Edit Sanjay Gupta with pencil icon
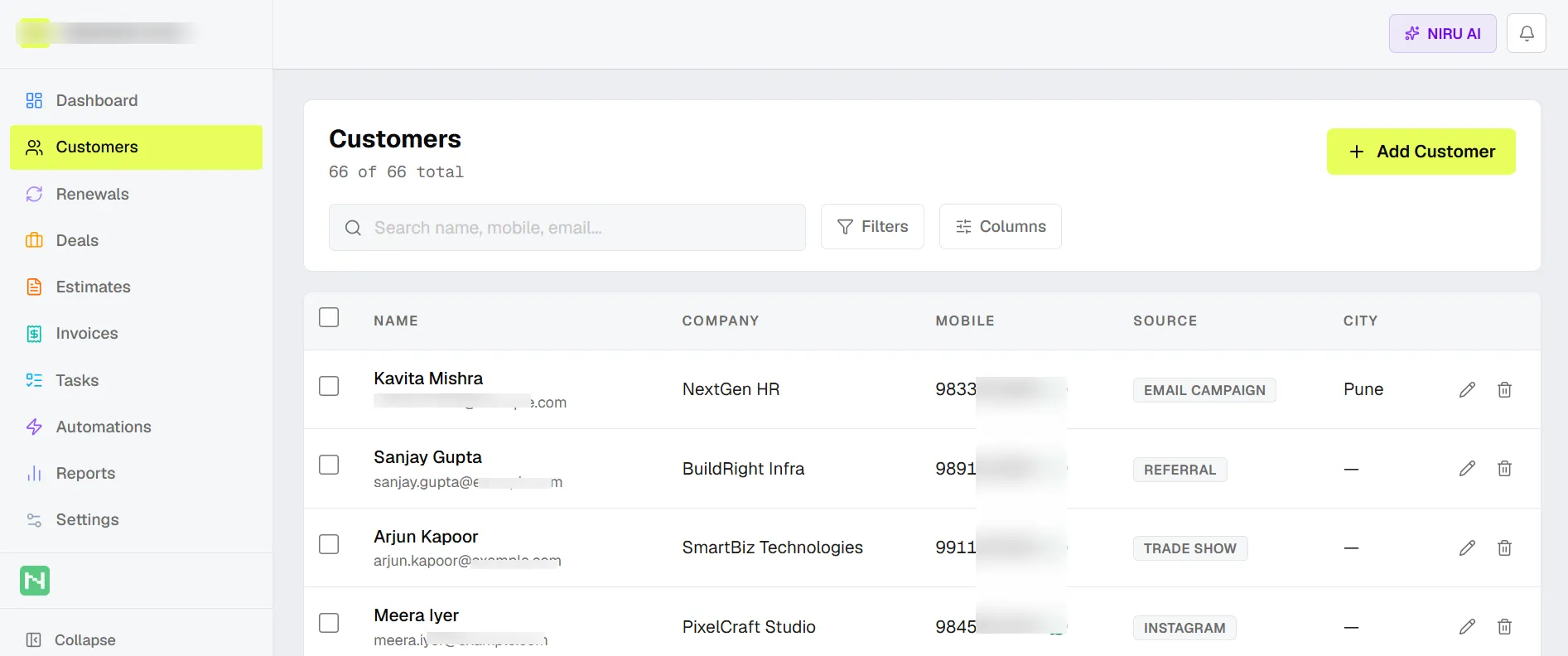Viewport: 1568px width, 656px height. 1467,469
